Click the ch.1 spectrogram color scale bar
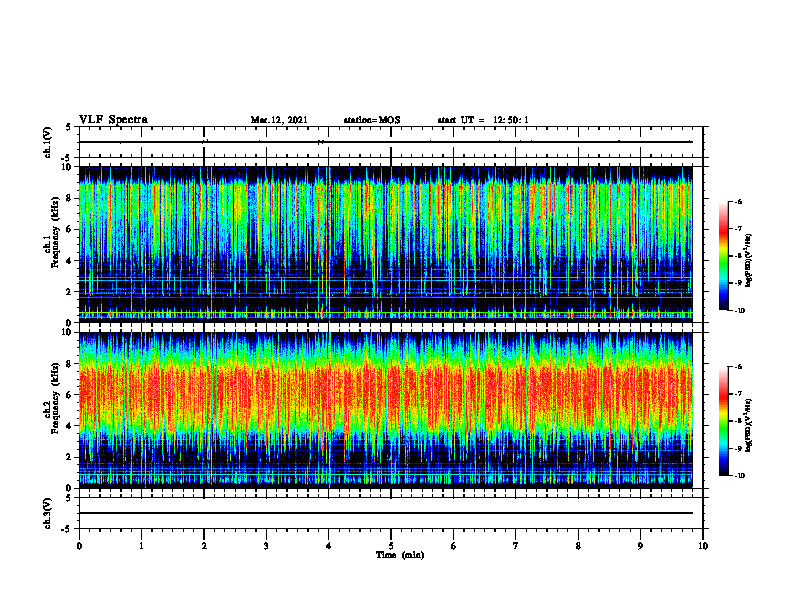This screenshot has height=612, width=792. point(723,256)
